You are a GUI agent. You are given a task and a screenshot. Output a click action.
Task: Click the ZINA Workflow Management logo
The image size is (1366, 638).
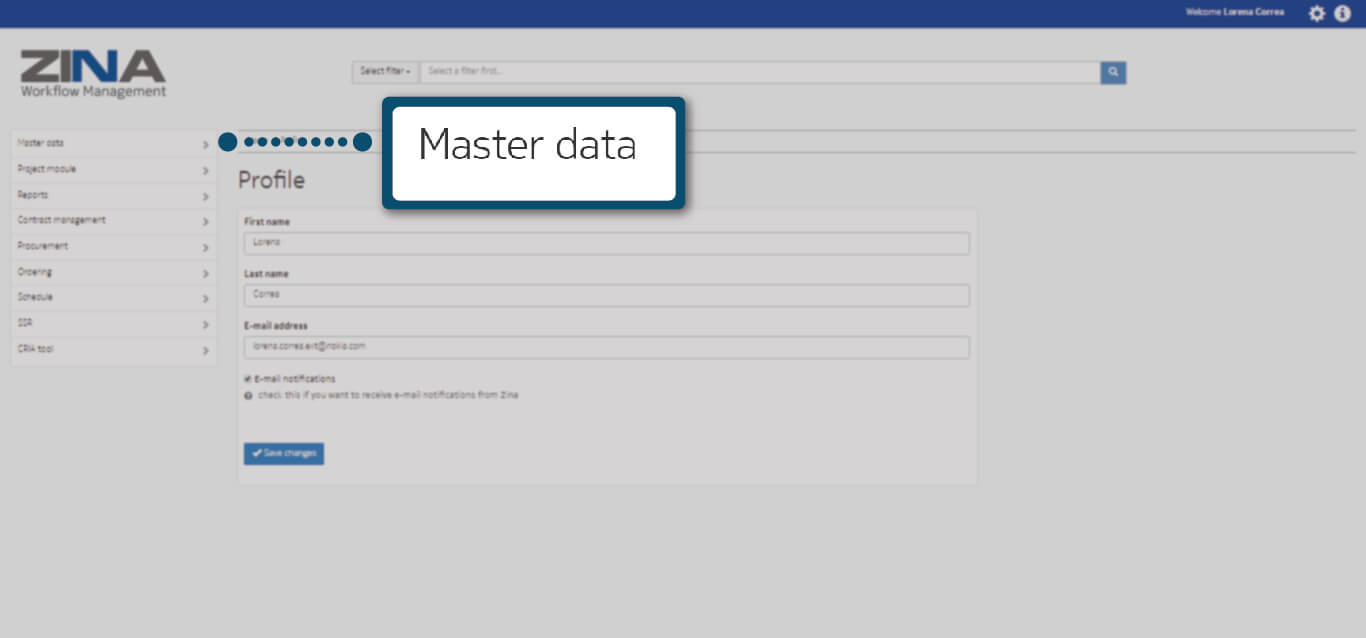click(93, 74)
